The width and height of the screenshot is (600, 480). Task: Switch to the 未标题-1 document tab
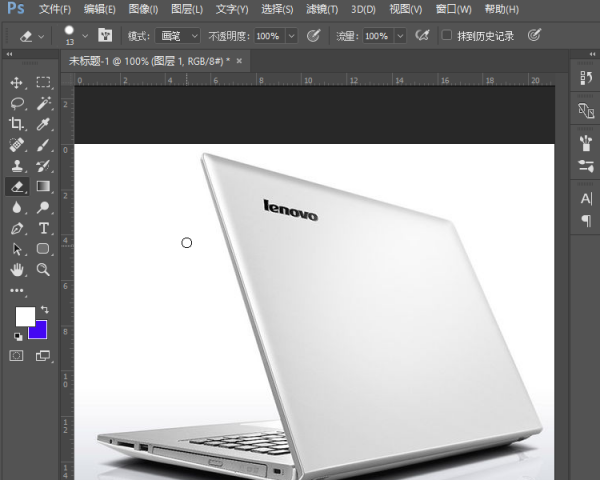[x=149, y=61]
